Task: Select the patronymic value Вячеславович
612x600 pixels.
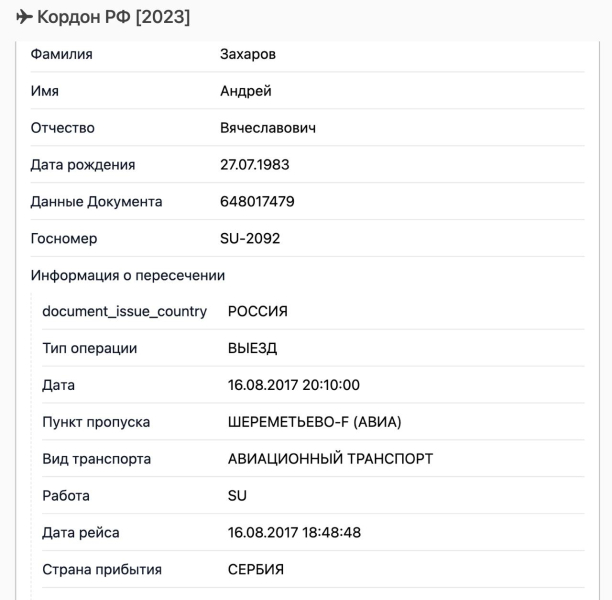Action: coord(269,128)
